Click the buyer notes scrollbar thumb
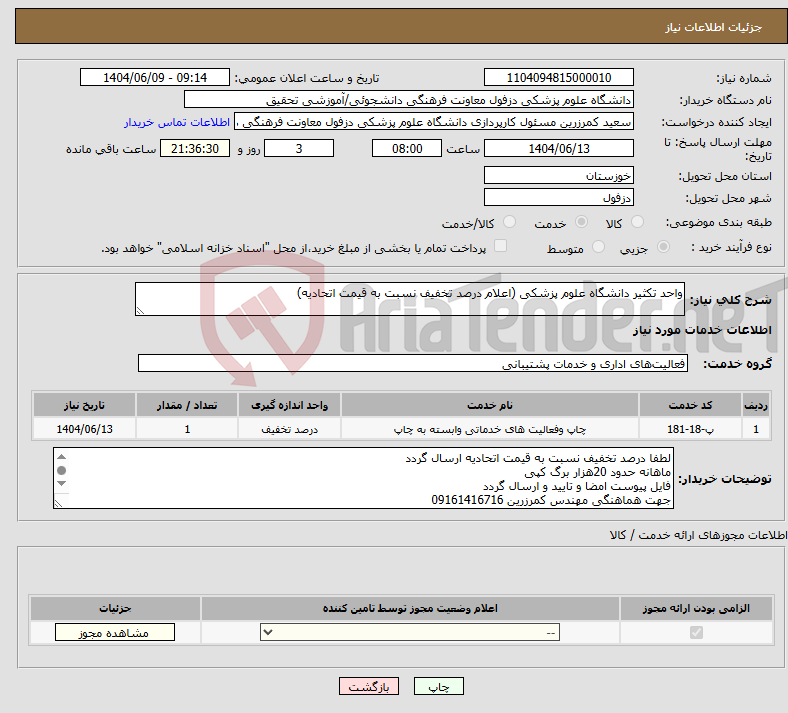Screen dimensions: 788x713 click(x=61, y=470)
